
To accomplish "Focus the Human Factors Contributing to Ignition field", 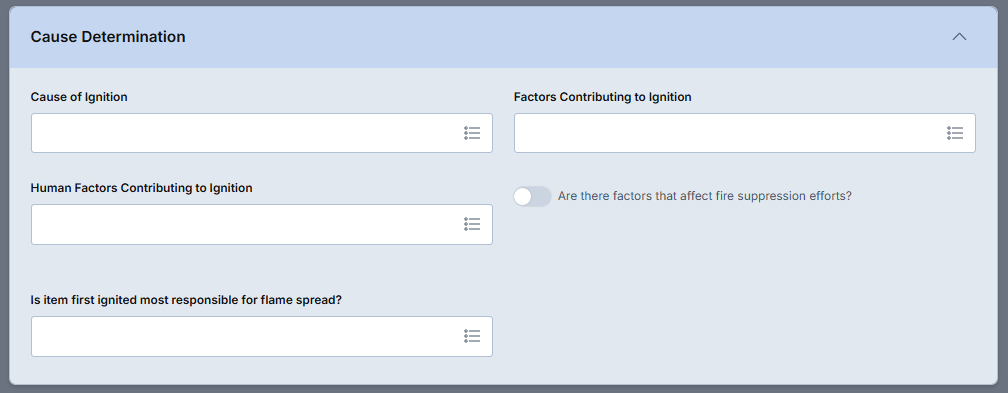I will 262,224.
